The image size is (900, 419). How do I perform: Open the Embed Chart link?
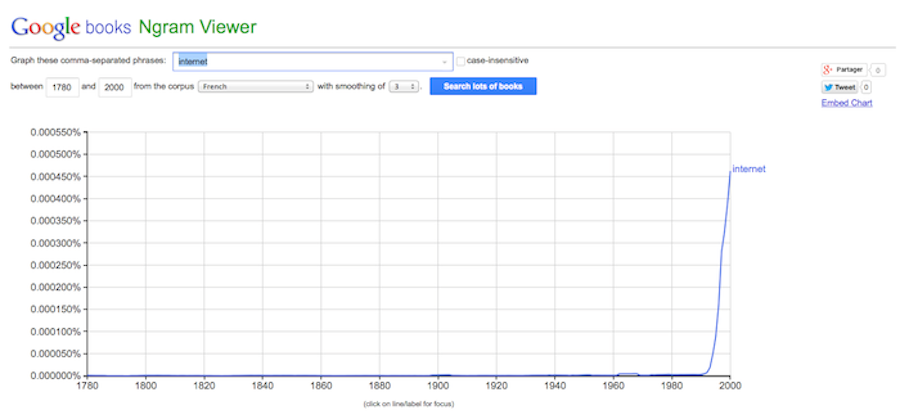847,103
